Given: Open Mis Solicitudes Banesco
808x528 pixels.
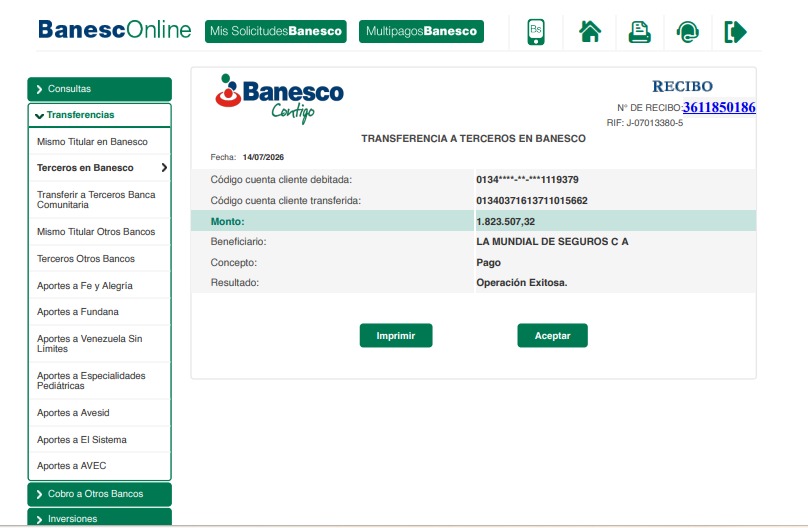Looking at the screenshot, I should pyautogui.click(x=276, y=31).
